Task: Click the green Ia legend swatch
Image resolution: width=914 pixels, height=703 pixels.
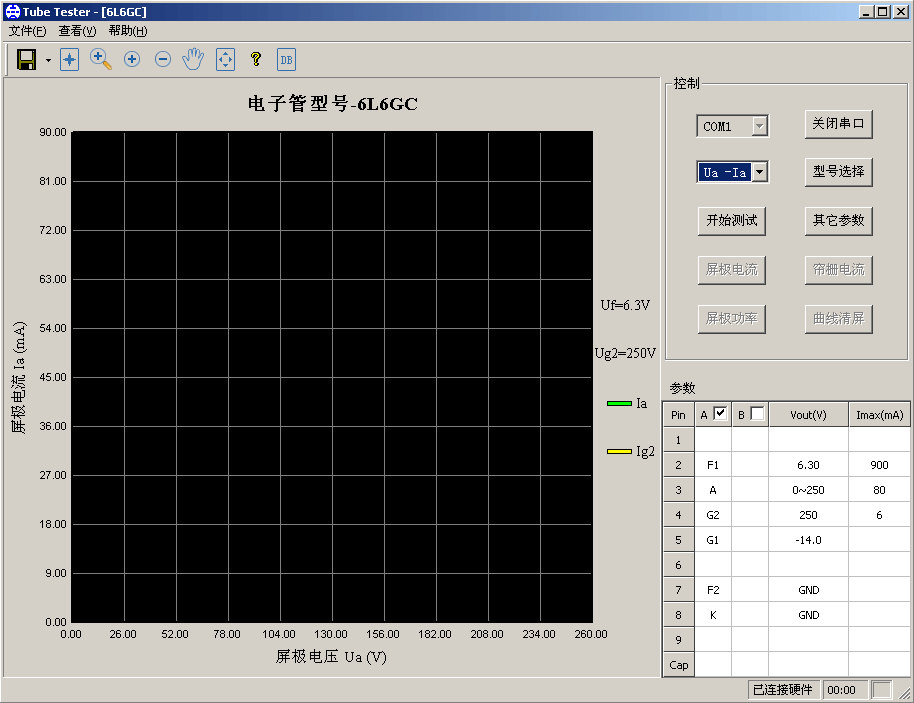Action: pyautogui.click(x=619, y=403)
